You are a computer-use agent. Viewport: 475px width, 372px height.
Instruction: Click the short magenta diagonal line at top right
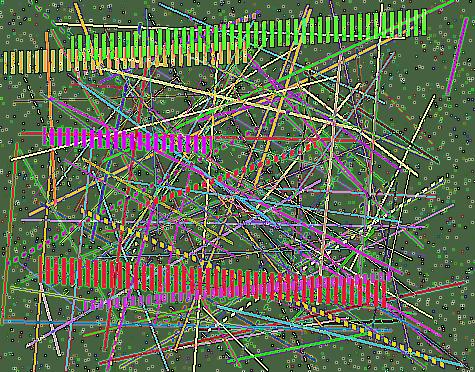pos(457,56)
